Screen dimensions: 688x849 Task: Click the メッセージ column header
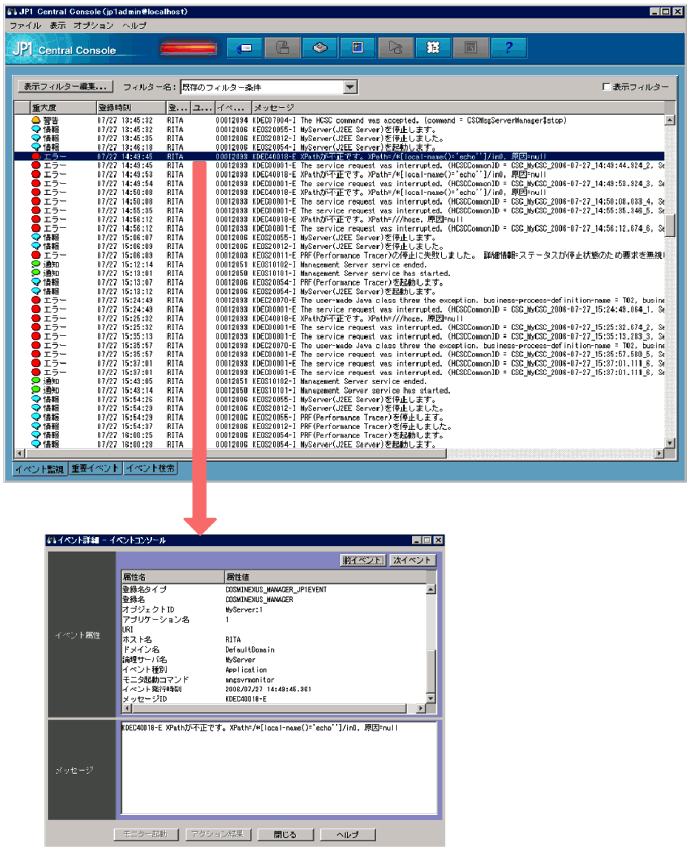tap(458, 107)
